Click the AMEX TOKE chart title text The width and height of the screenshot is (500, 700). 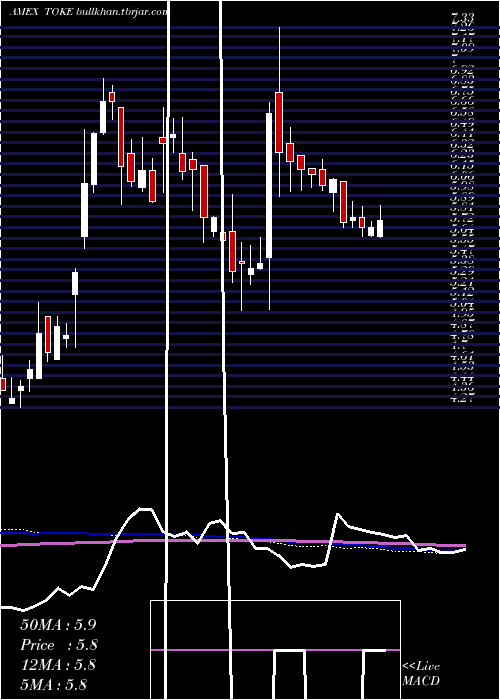tap(89, 12)
